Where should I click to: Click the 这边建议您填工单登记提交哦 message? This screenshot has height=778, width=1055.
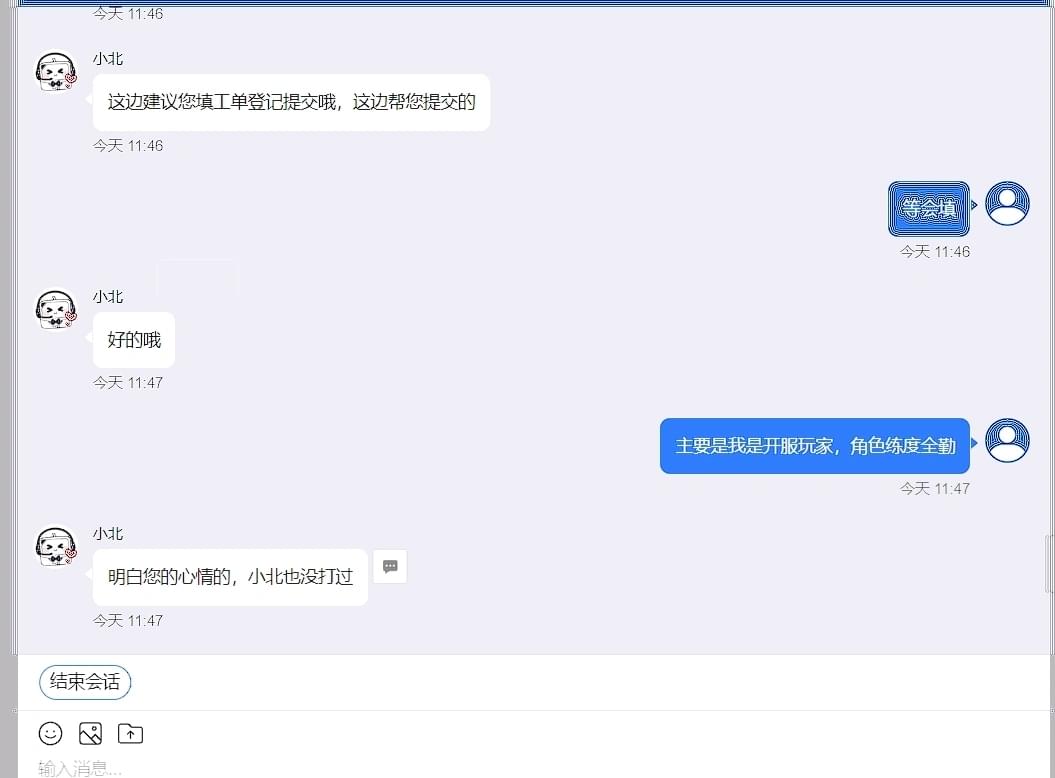click(x=291, y=102)
